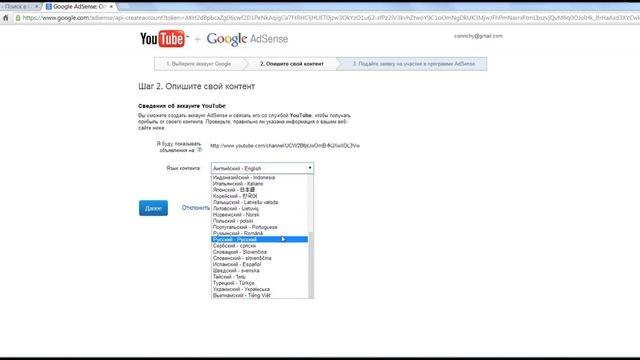The width and height of the screenshot is (640, 360).
Task: Click the language list scrollbar thumb
Action: [311, 265]
